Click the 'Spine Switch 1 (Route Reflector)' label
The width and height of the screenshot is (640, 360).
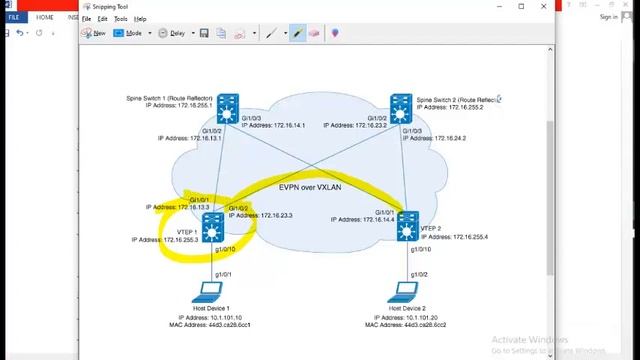pos(169,98)
